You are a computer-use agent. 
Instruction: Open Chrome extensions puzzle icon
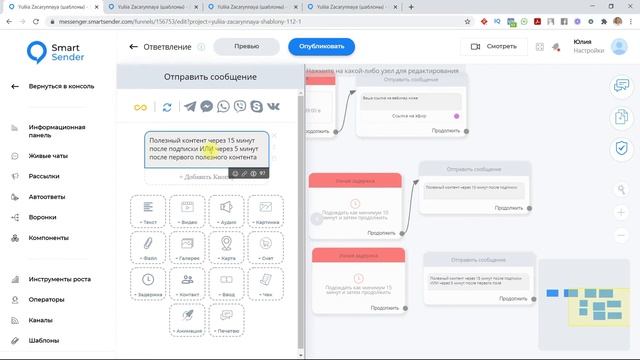(604, 22)
